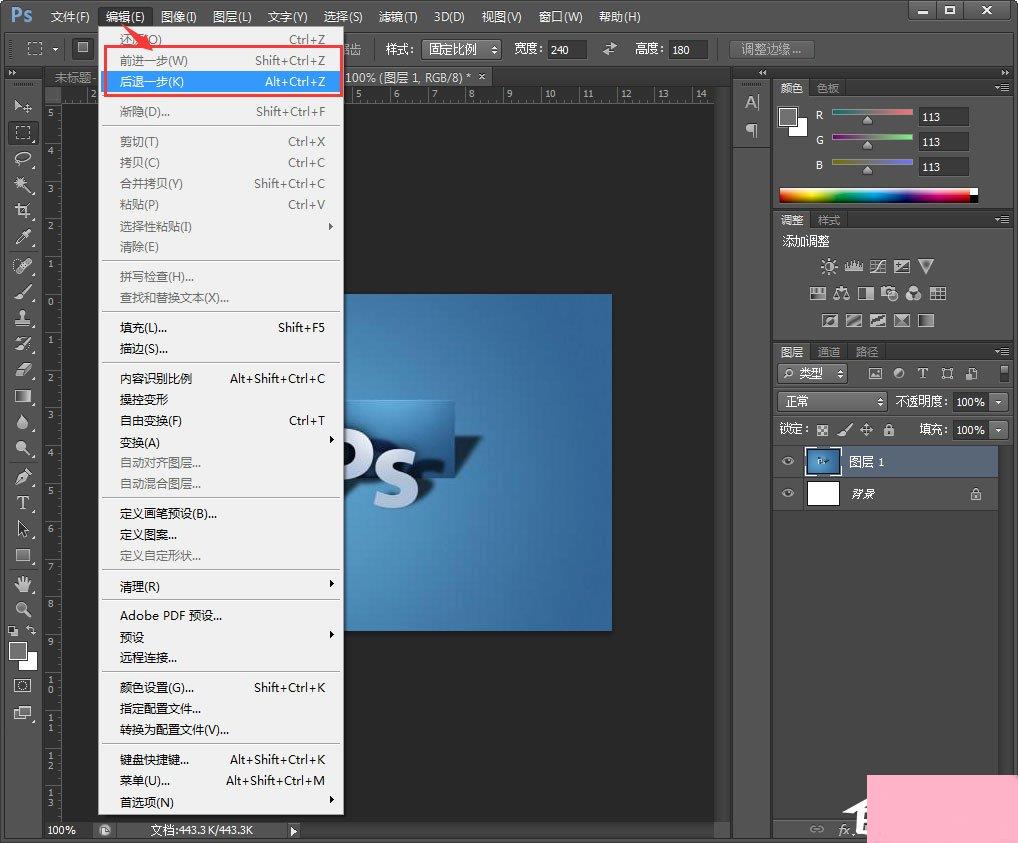Click the 调整边缘... button
Screen dimensions: 1018x843
[771, 49]
